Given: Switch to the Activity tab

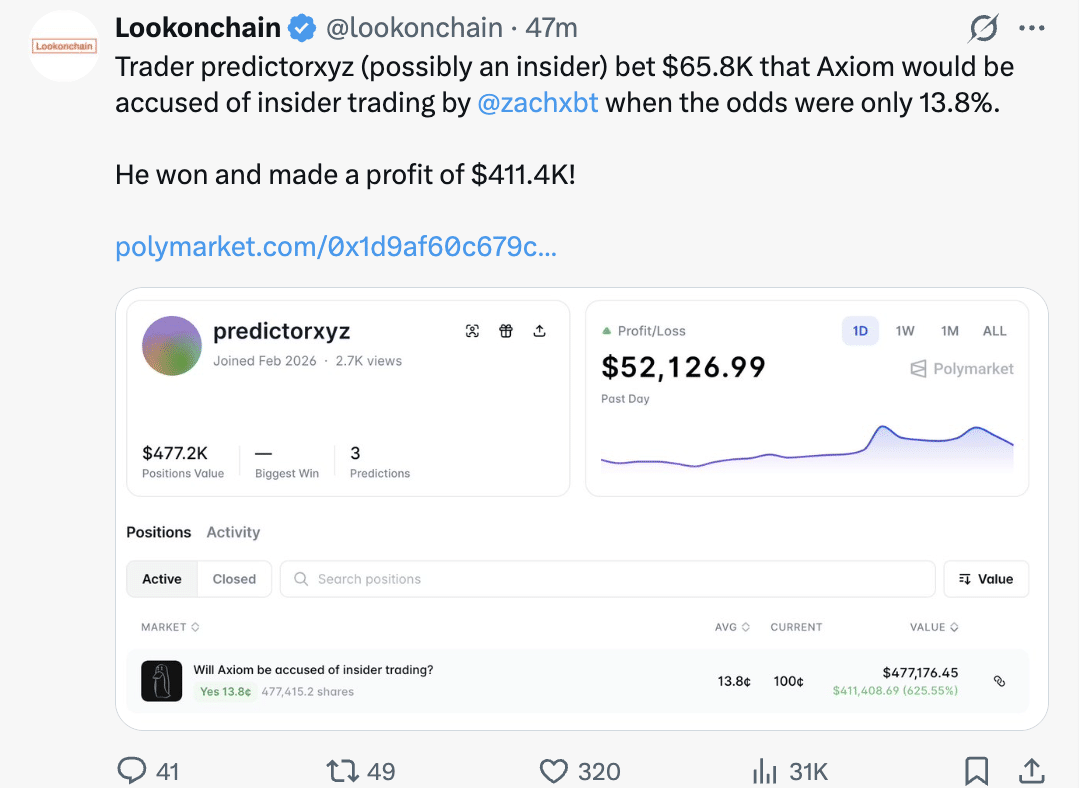Looking at the screenshot, I should pos(233,532).
